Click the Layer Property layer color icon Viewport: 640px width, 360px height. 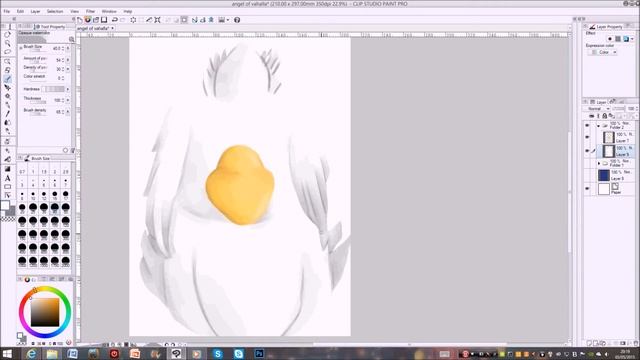point(626,39)
